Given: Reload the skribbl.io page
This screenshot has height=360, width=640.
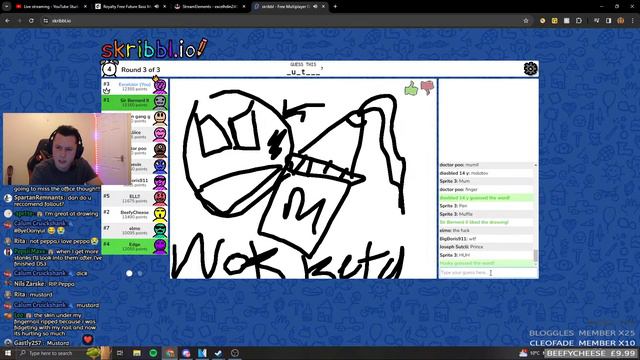Looking at the screenshot, I should click(x=31, y=20).
